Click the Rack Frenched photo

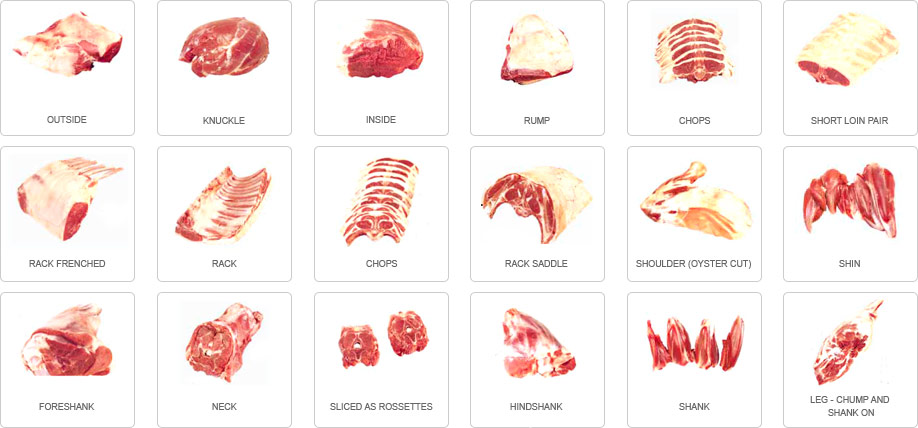tap(70, 198)
